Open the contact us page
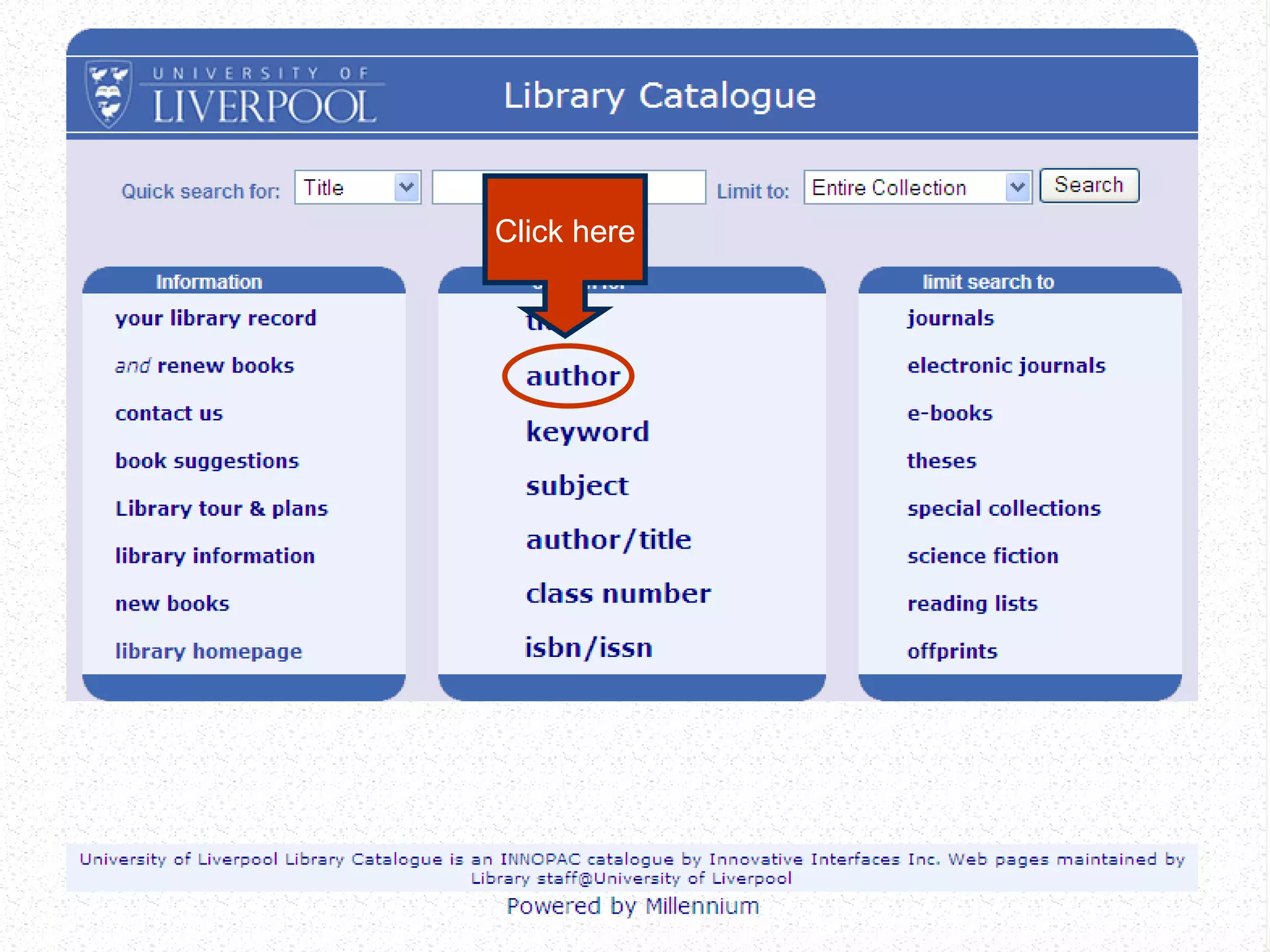 pyautogui.click(x=169, y=413)
